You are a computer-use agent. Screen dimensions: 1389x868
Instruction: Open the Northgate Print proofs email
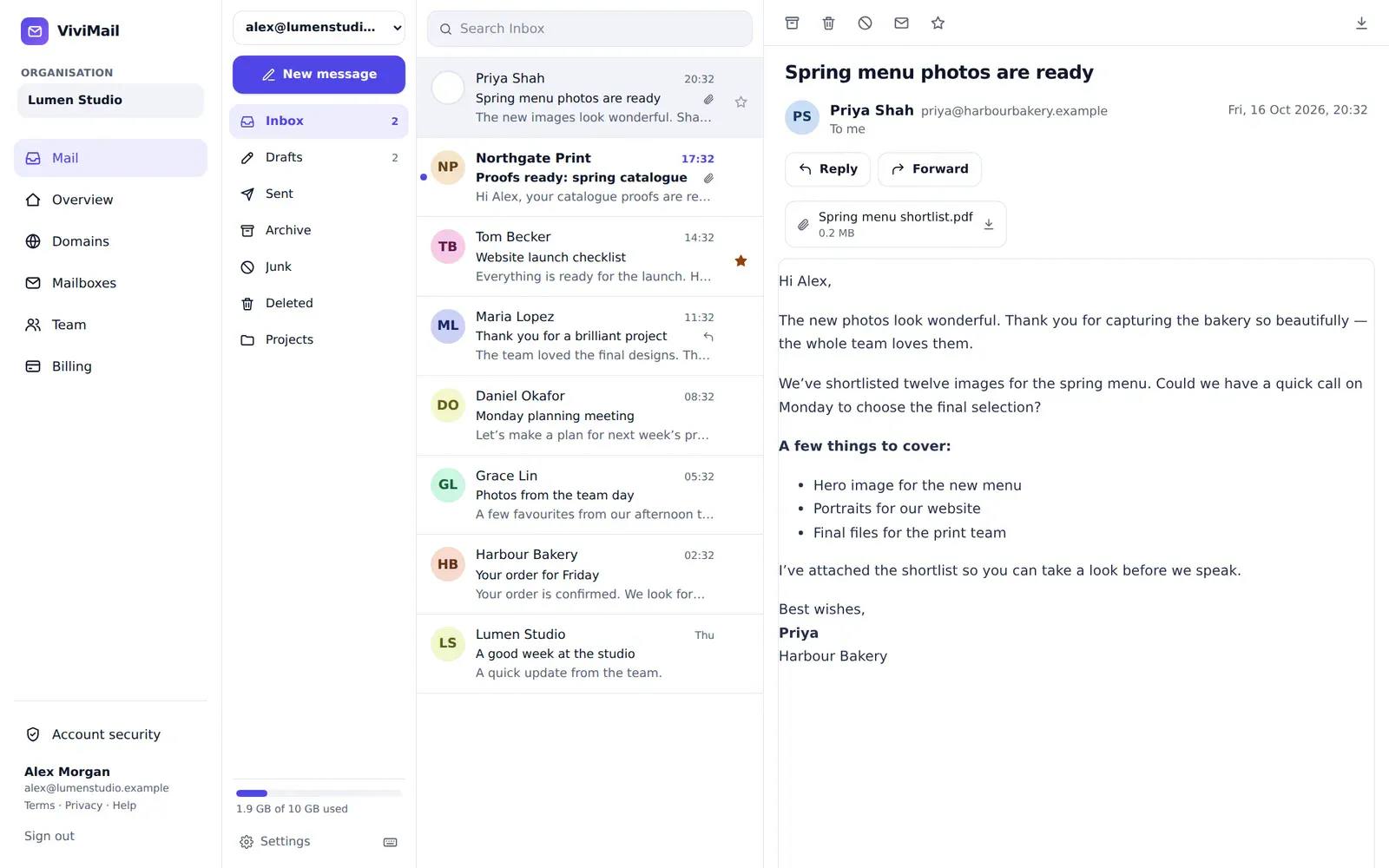point(589,177)
